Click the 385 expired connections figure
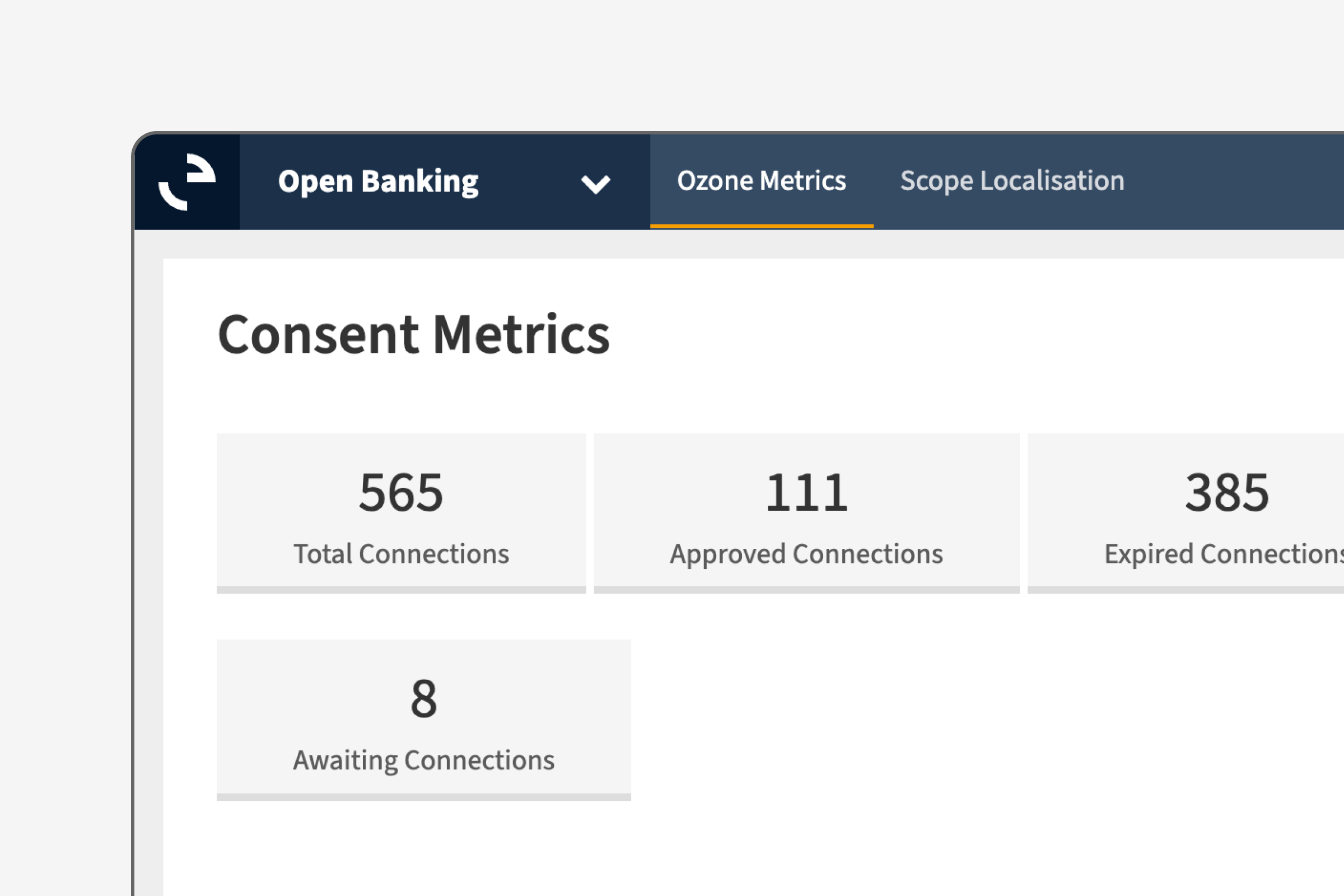 point(1227,492)
